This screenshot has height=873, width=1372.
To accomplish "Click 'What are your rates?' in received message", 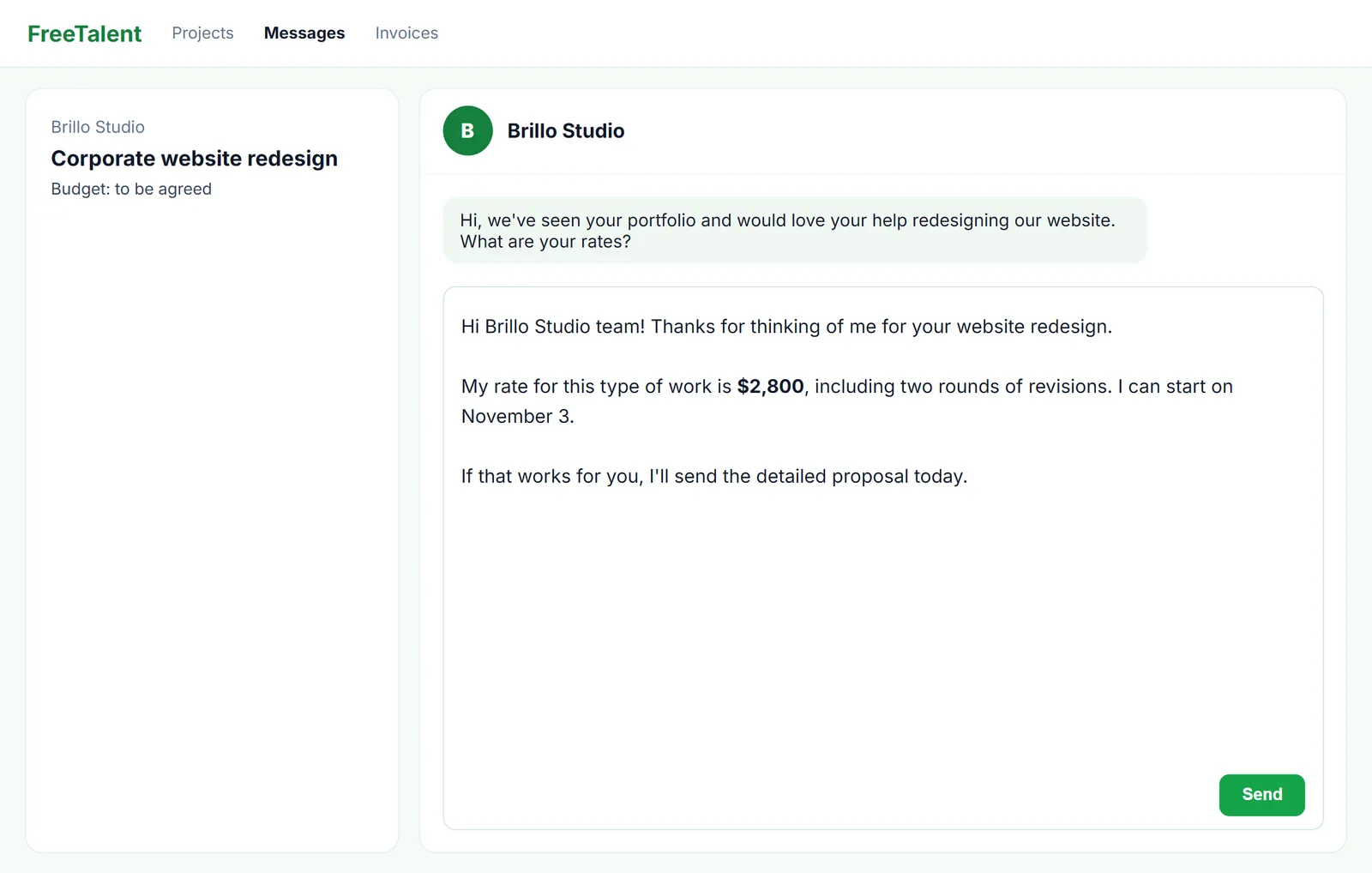I will pyautogui.click(x=545, y=242).
